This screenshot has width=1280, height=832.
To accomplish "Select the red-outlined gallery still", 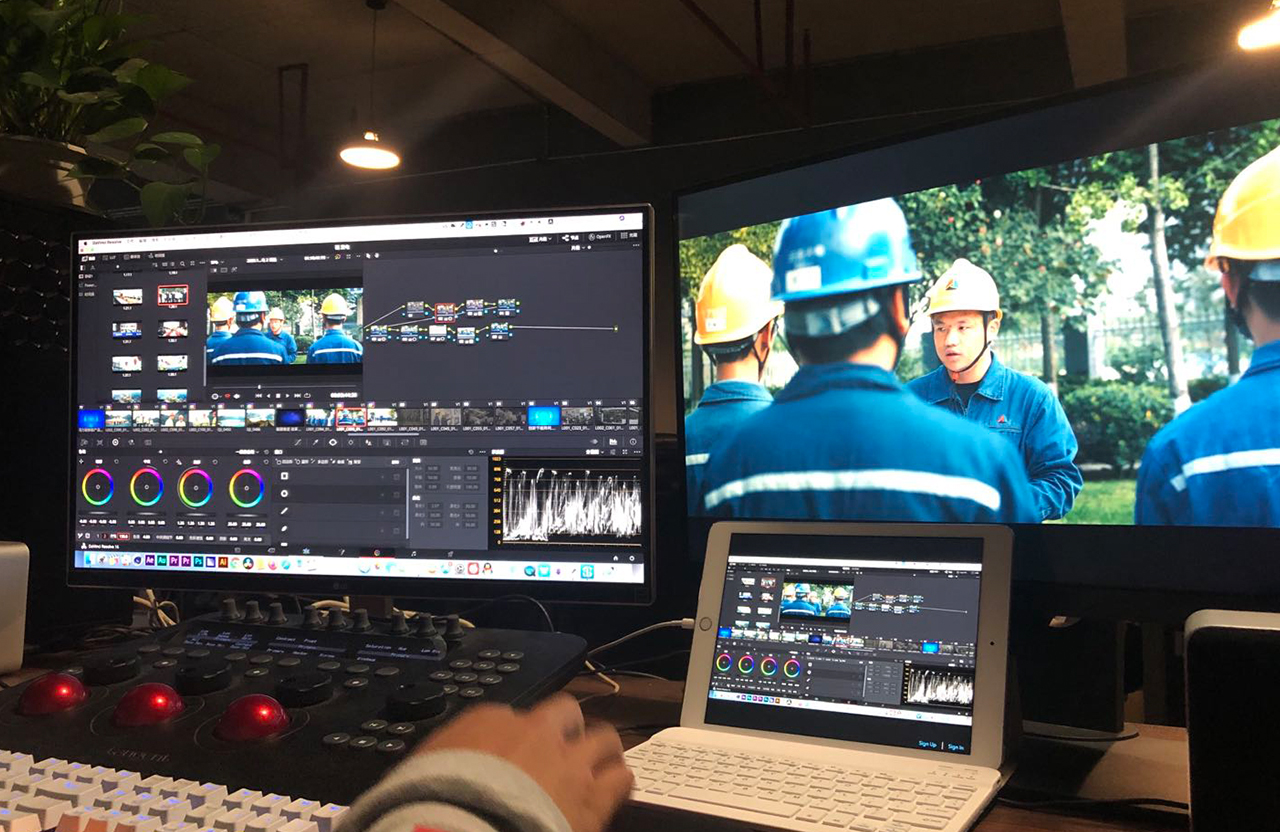I will 172,295.
